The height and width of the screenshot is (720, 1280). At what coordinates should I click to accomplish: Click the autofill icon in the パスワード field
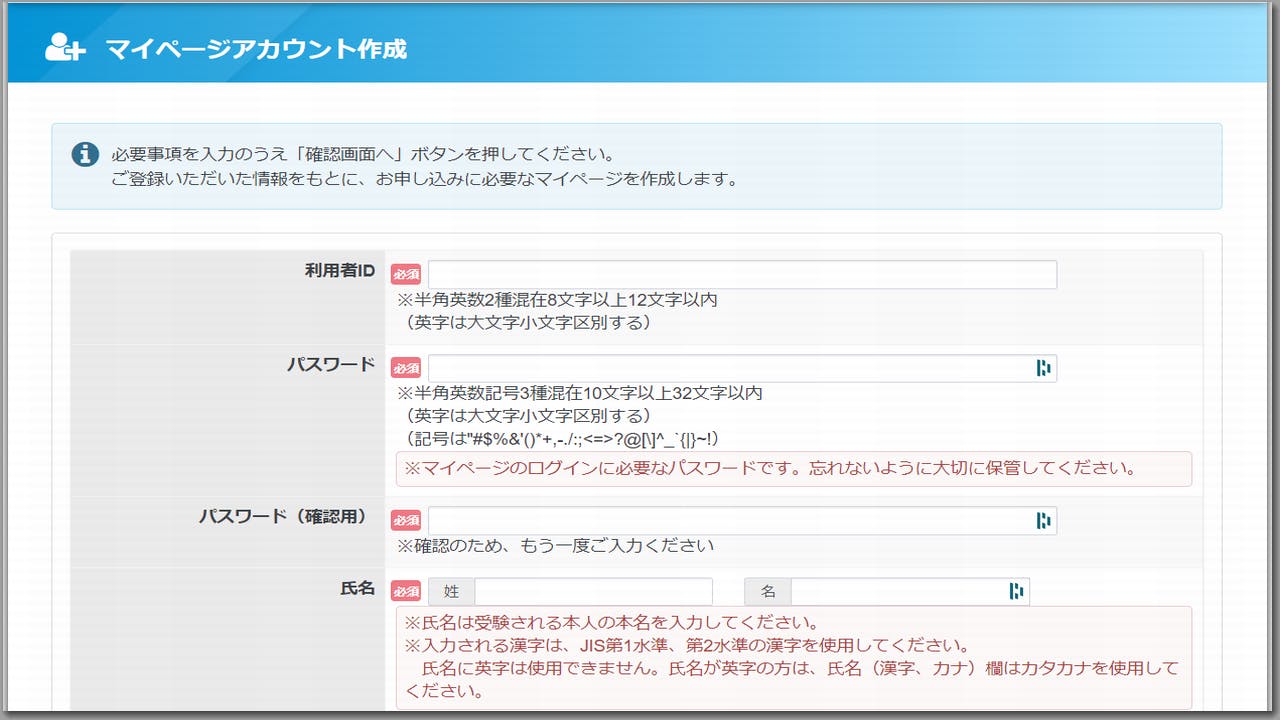pos(1044,368)
